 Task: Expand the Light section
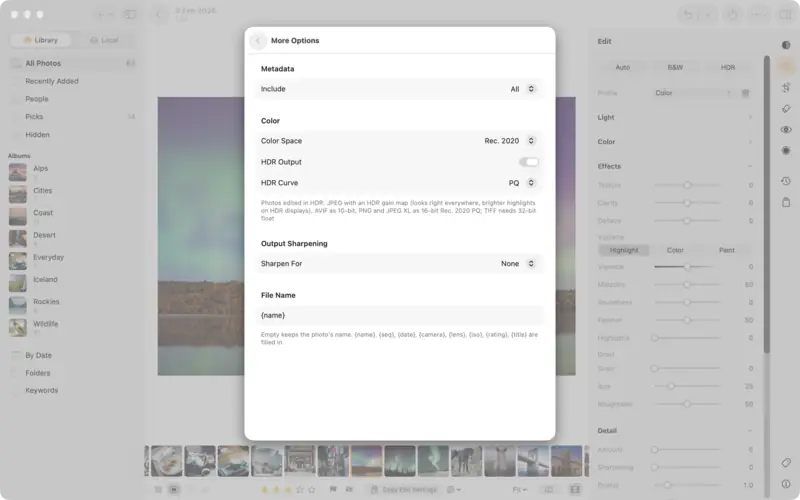pos(675,117)
